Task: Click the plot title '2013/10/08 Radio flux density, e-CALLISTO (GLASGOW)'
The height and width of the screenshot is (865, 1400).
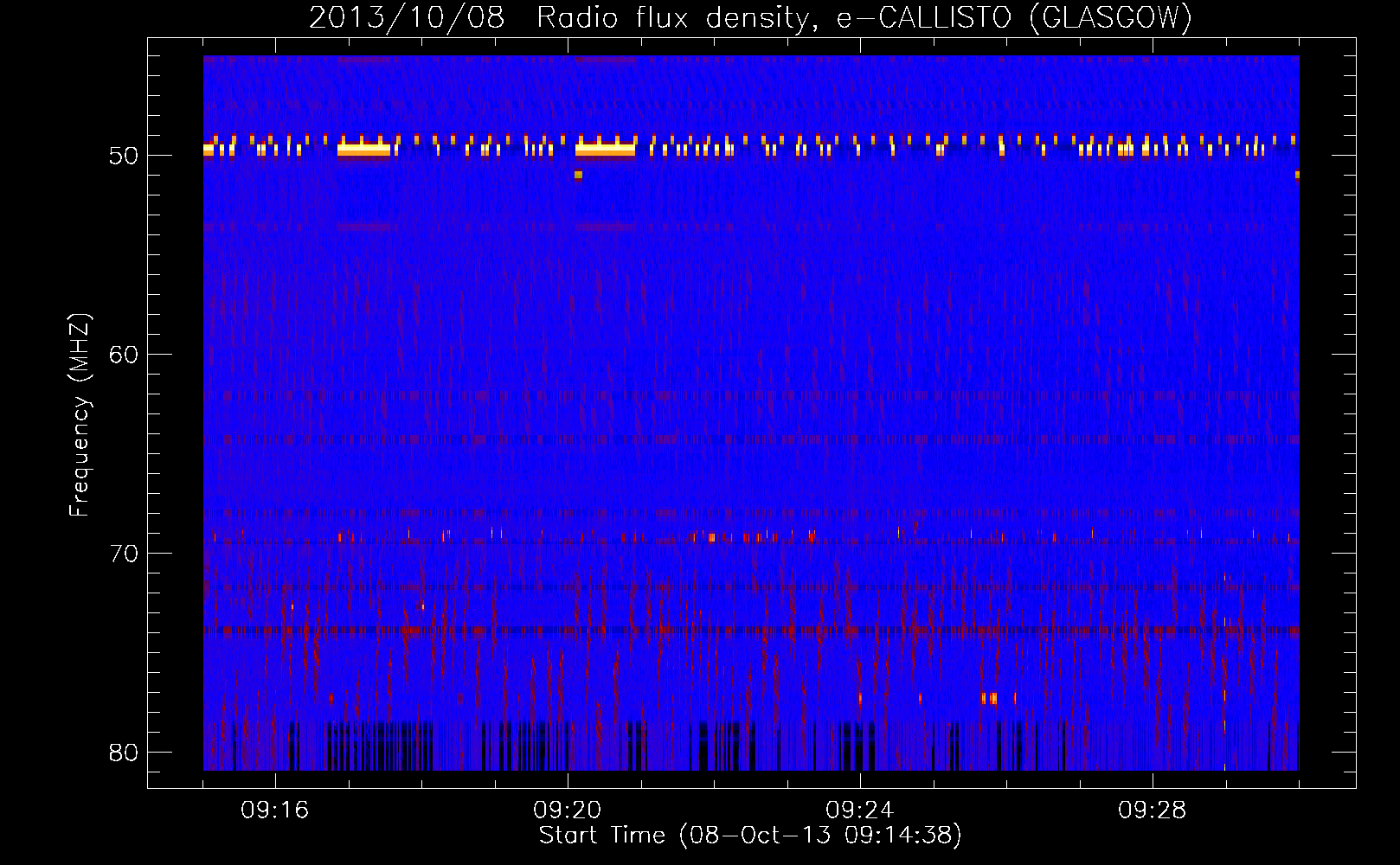Action: pyautogui.click(x=750, y=18)
